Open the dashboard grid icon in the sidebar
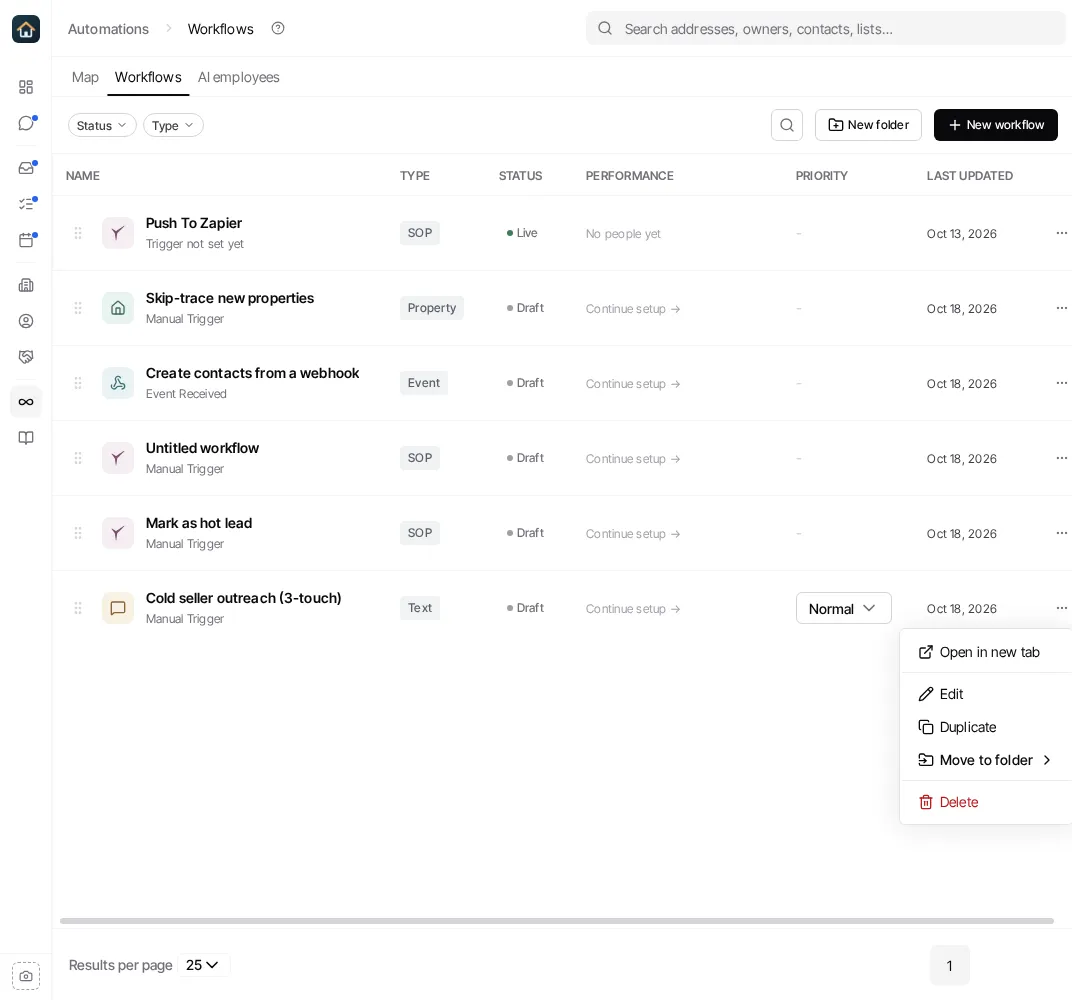Viewport: 1072px width, 1000px height. [26, 87]
